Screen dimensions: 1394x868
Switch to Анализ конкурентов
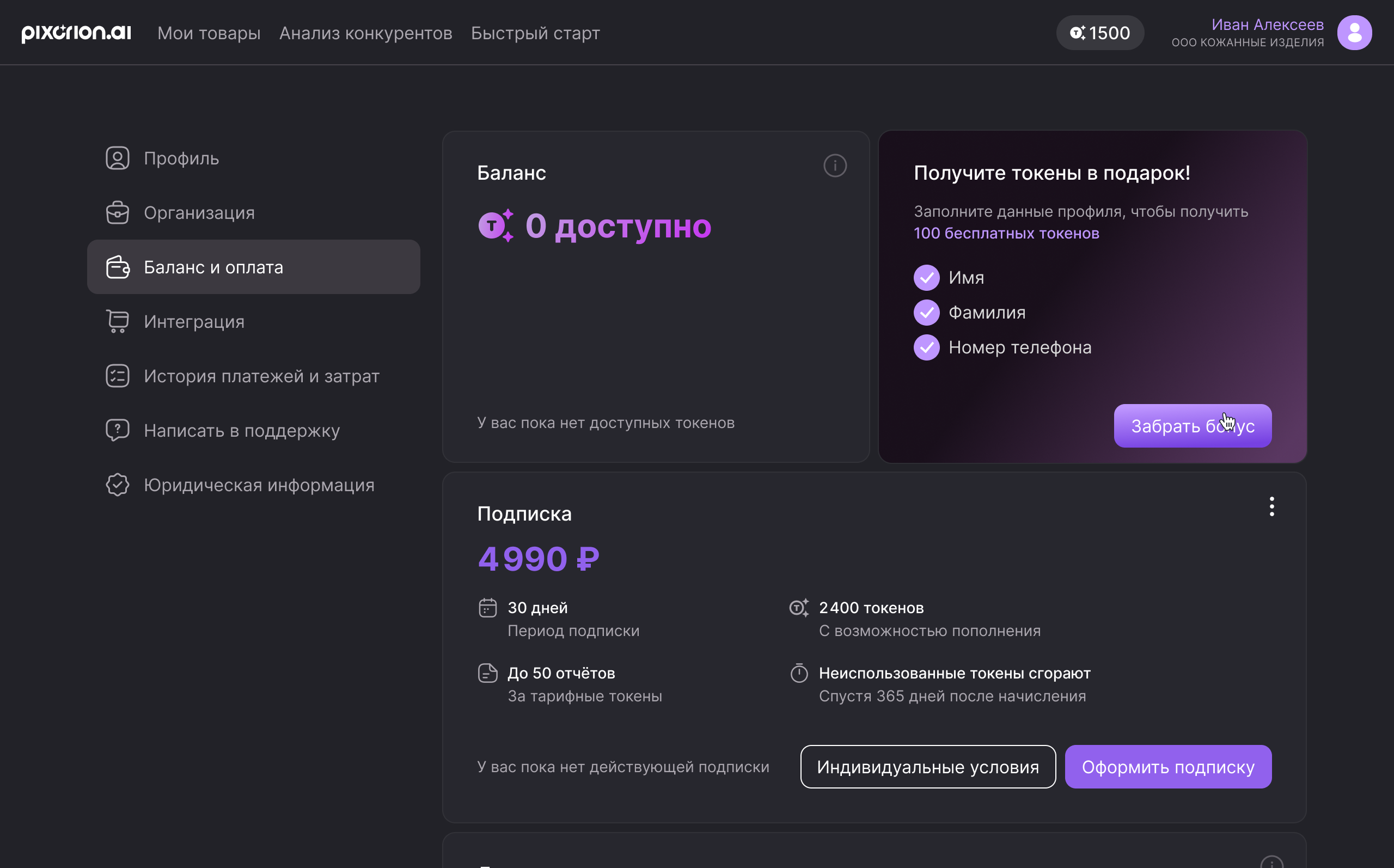[365, 33]
